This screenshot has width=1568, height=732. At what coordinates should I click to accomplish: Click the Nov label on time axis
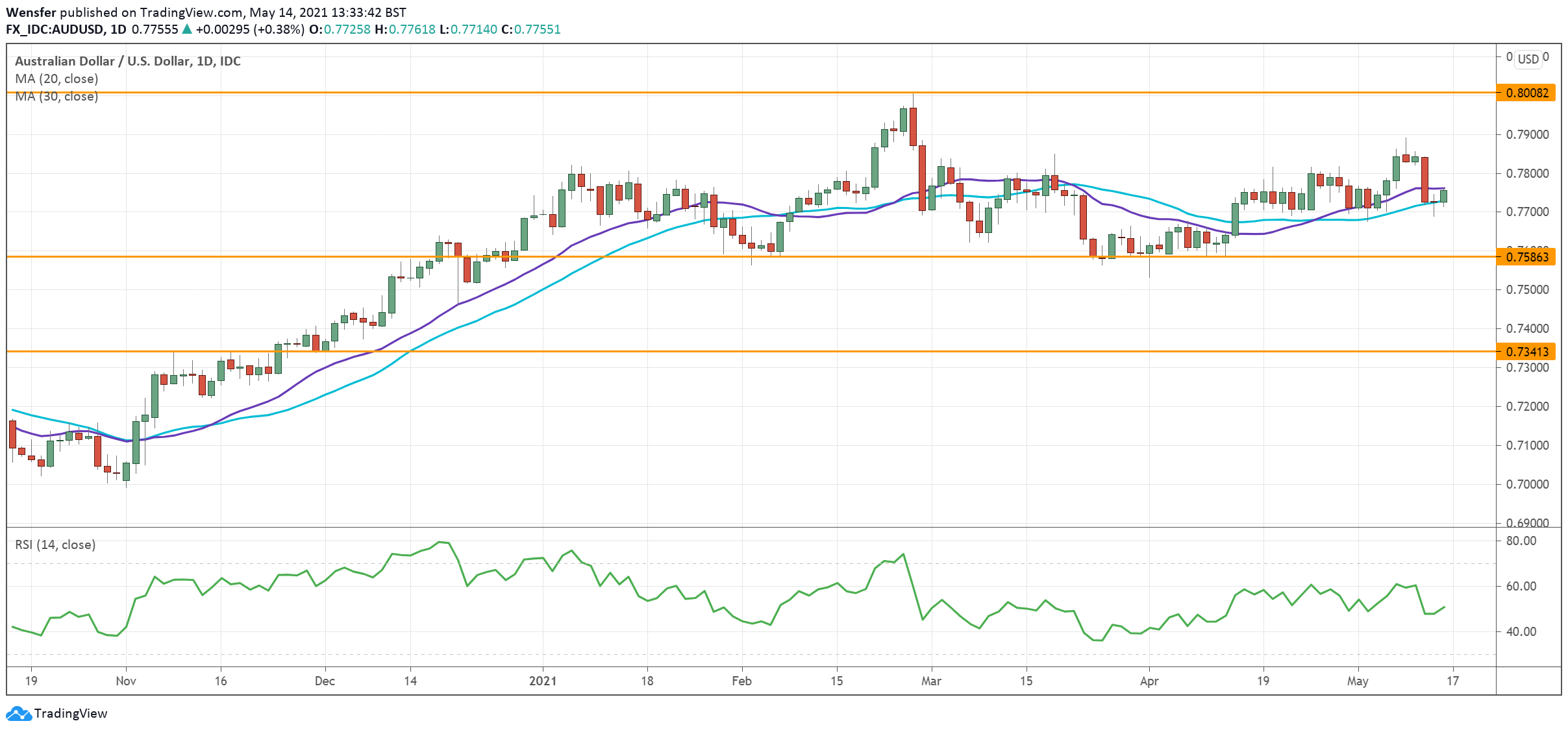125,681
